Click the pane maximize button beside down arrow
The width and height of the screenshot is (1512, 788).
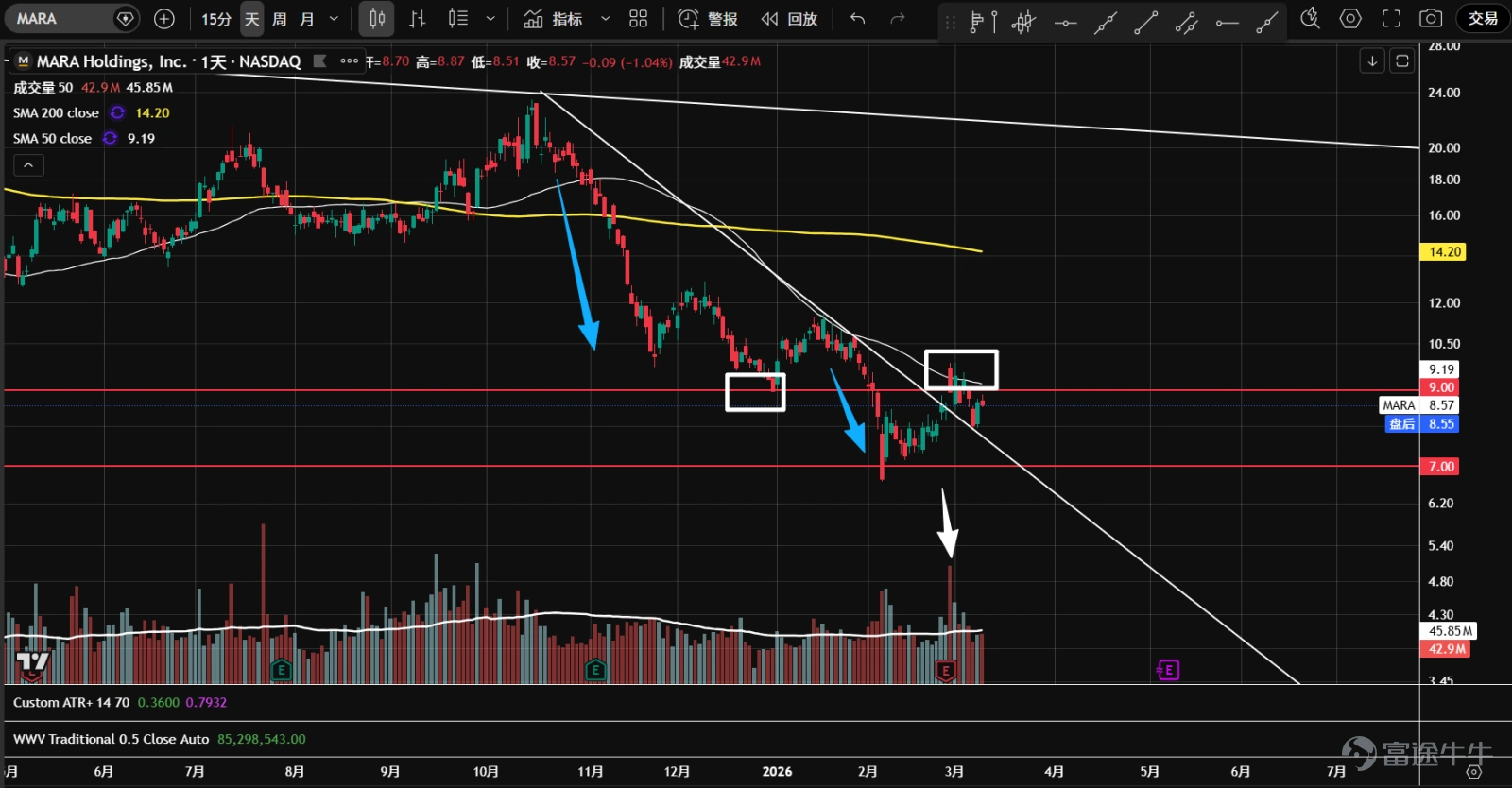click(1402, 61)
